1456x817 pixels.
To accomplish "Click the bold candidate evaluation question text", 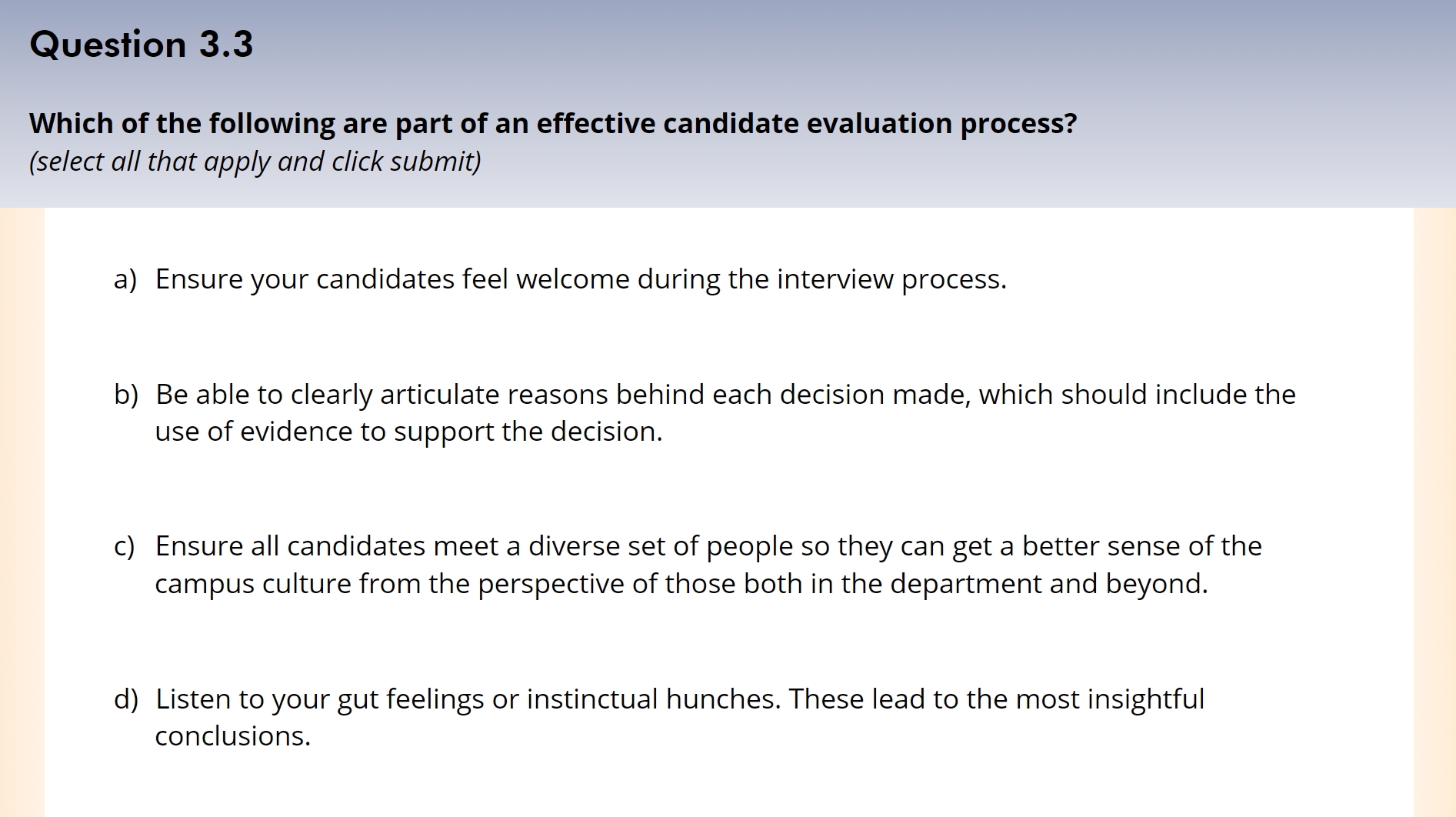I will pos(553,123).
